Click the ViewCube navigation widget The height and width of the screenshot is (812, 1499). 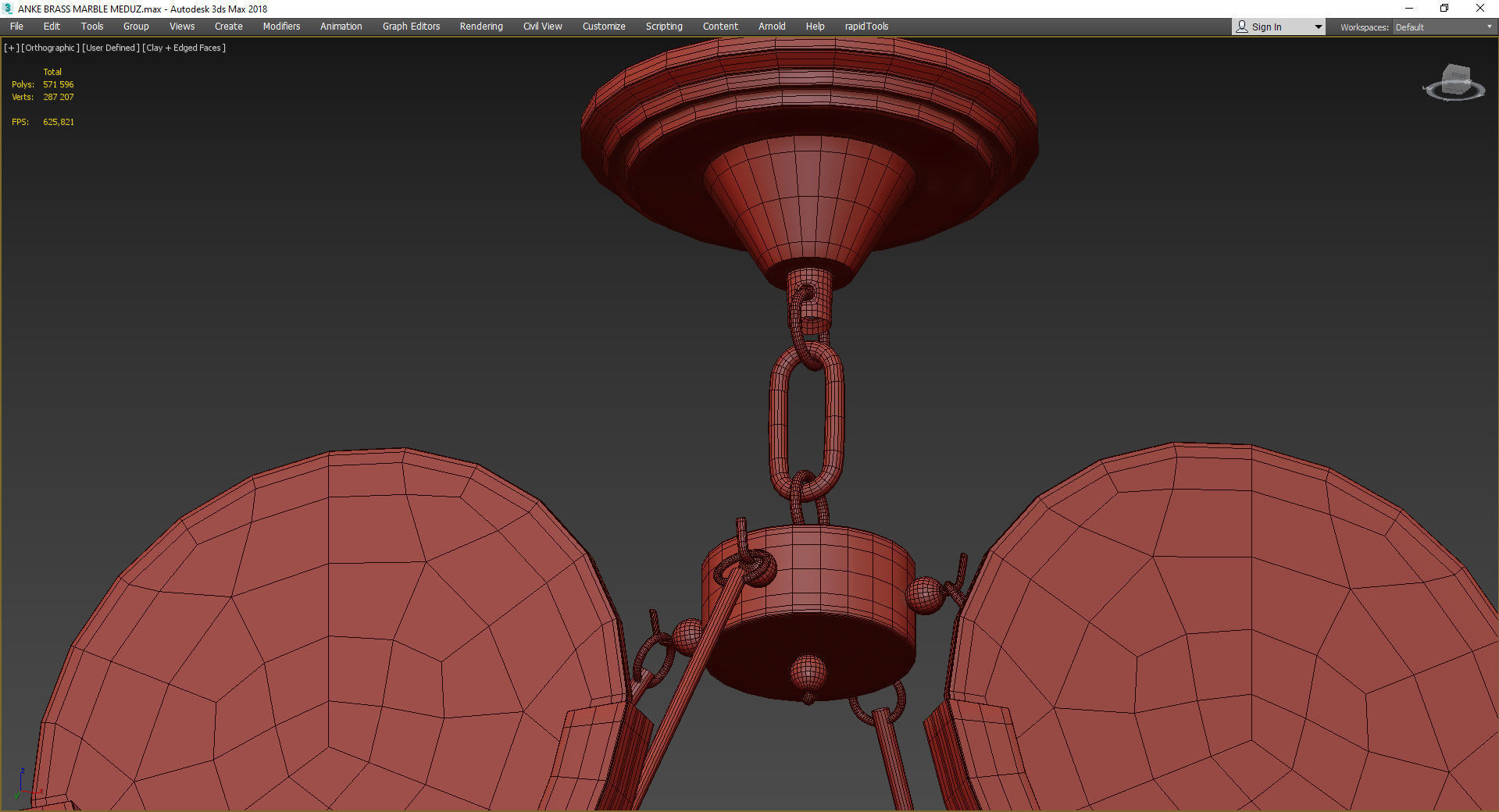point(1454,84)
